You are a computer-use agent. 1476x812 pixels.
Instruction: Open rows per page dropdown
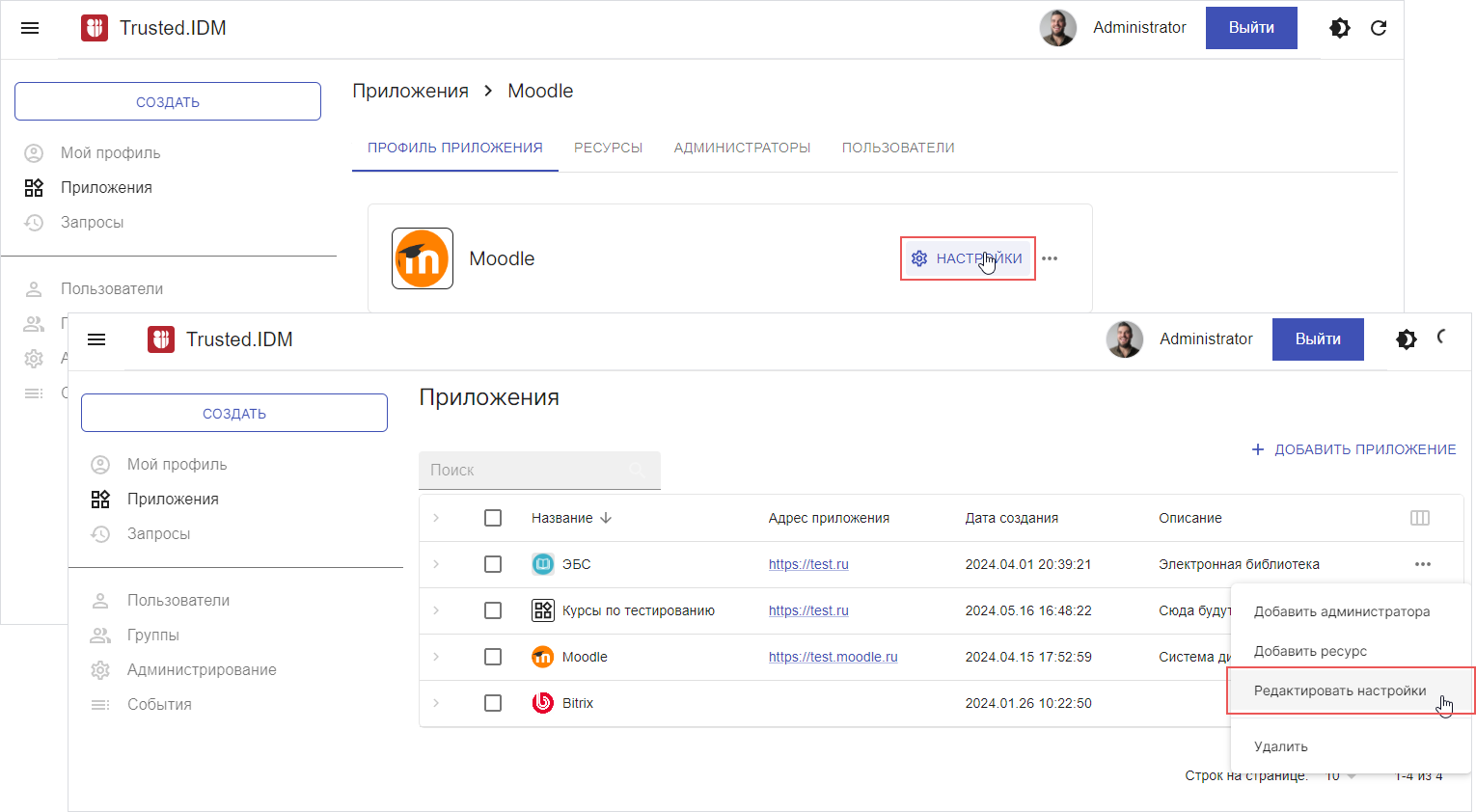coord(1341,775)
